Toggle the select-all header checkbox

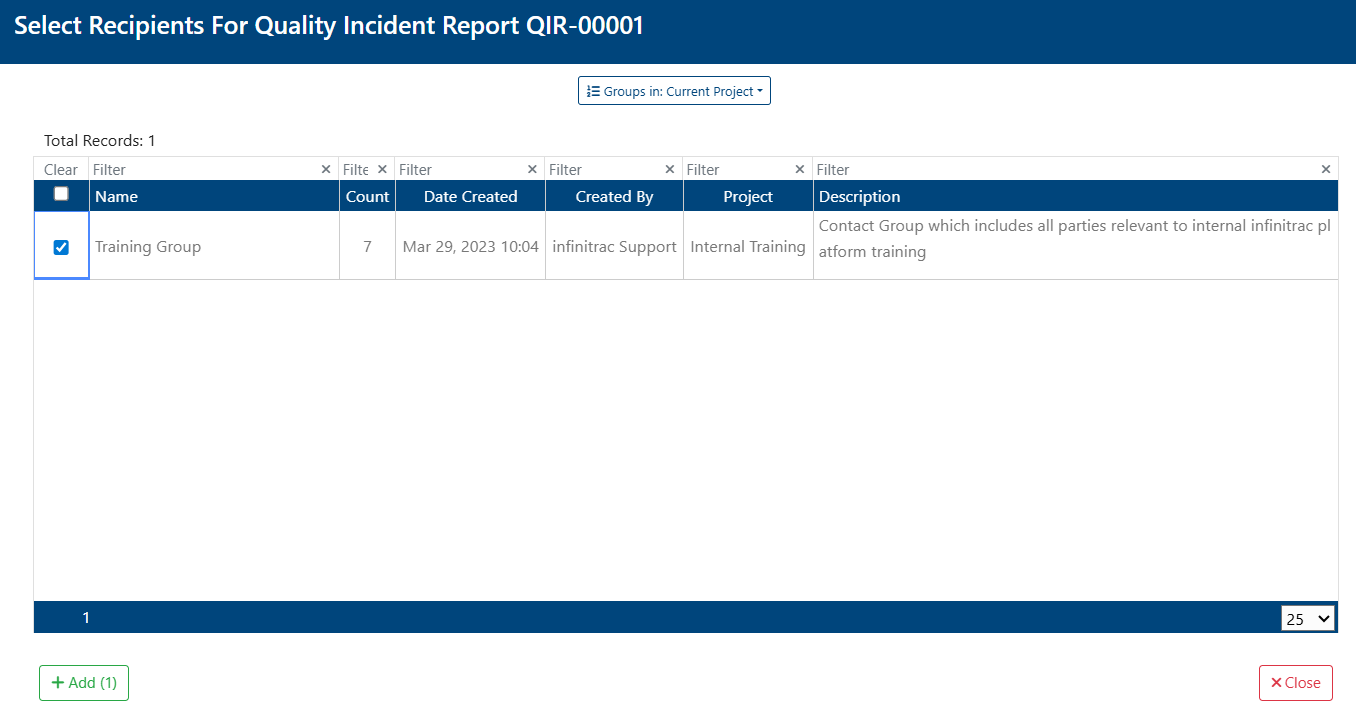point(61,194)
